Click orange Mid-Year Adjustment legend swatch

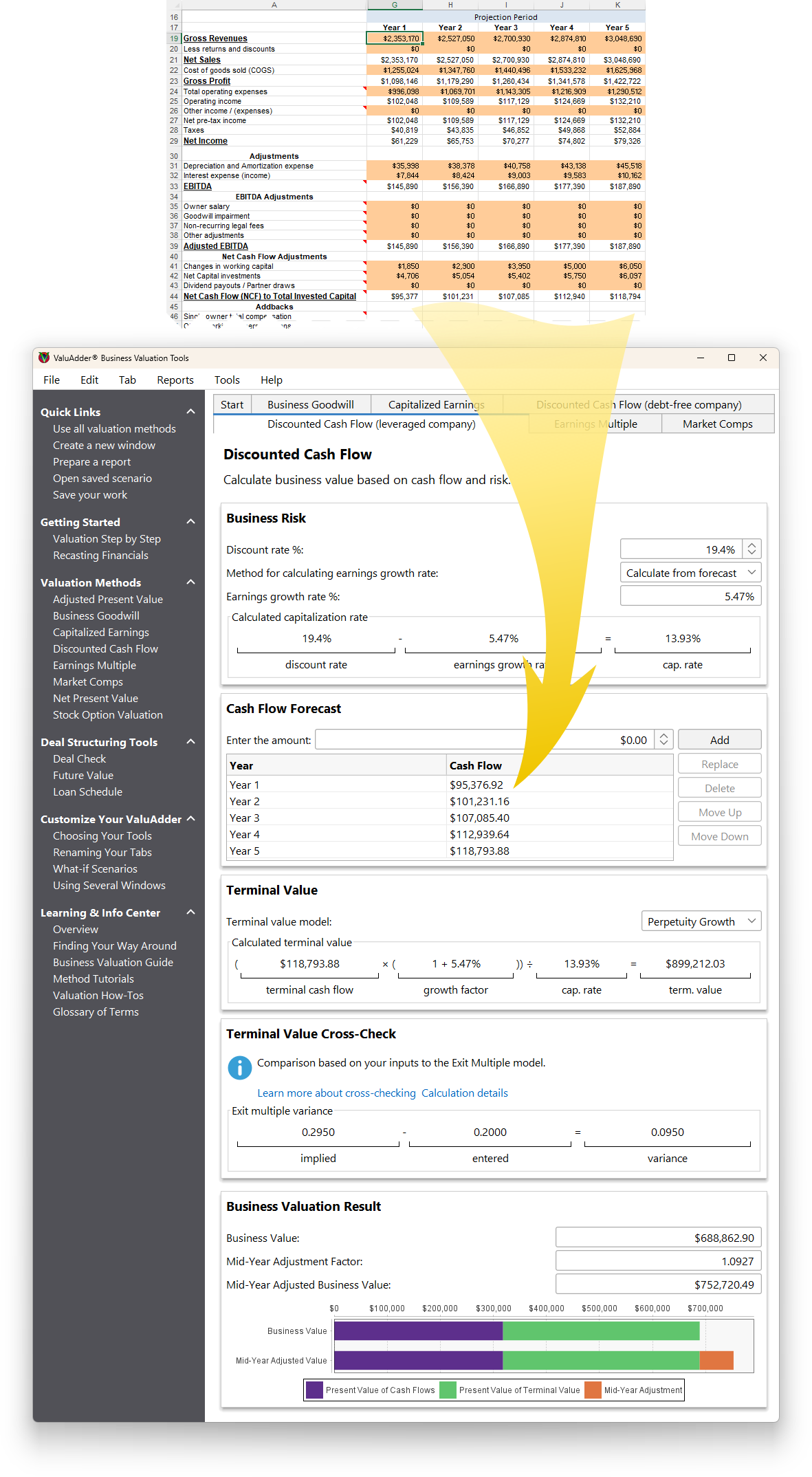593,1390
